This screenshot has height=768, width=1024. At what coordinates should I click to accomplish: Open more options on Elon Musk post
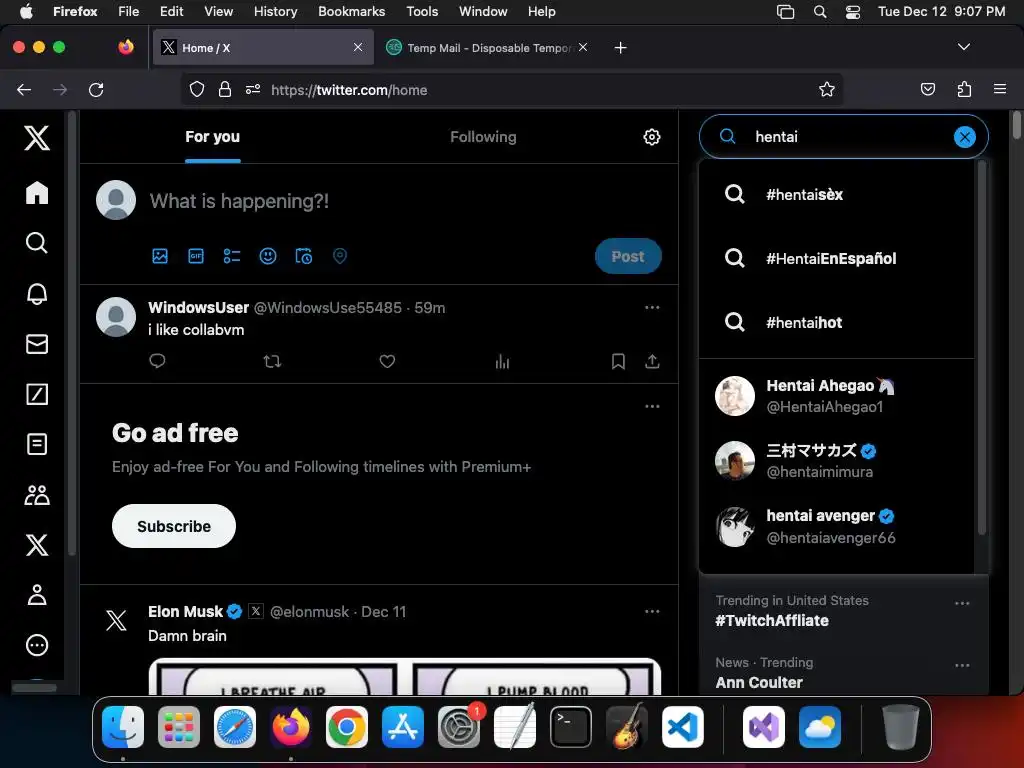(652, 611)
